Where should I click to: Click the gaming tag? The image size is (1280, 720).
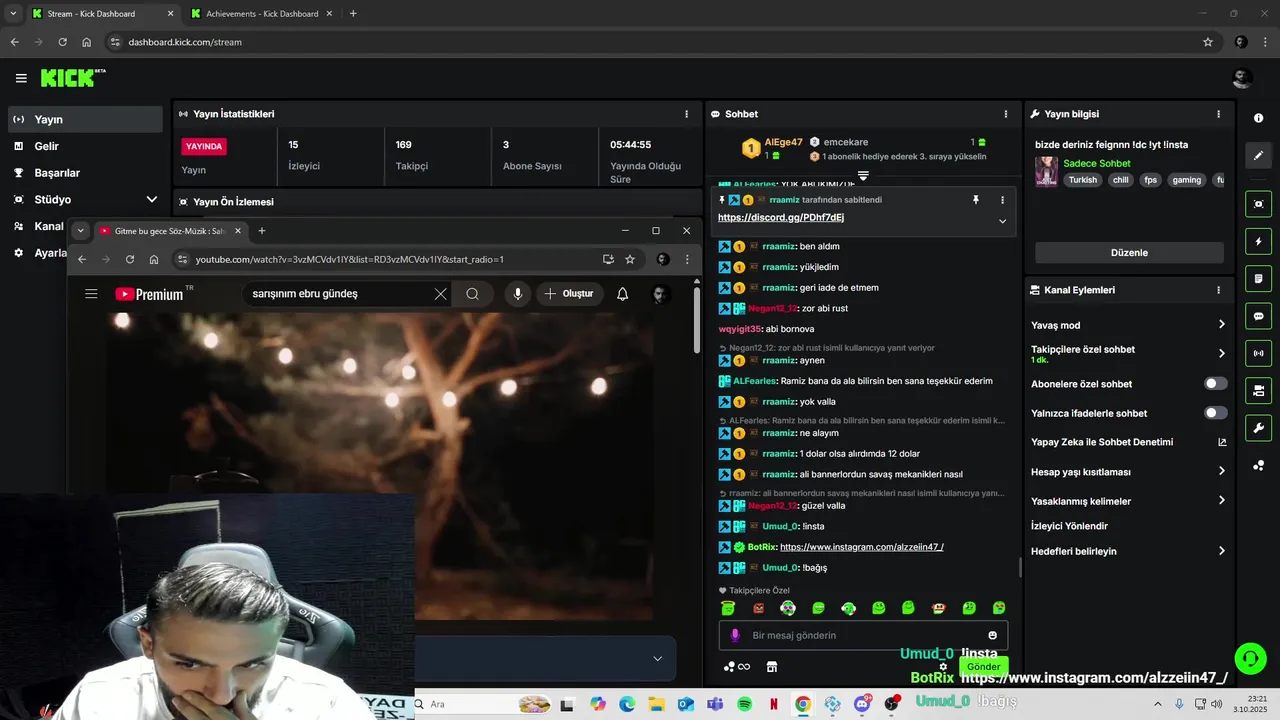[x=1186, y=180]
